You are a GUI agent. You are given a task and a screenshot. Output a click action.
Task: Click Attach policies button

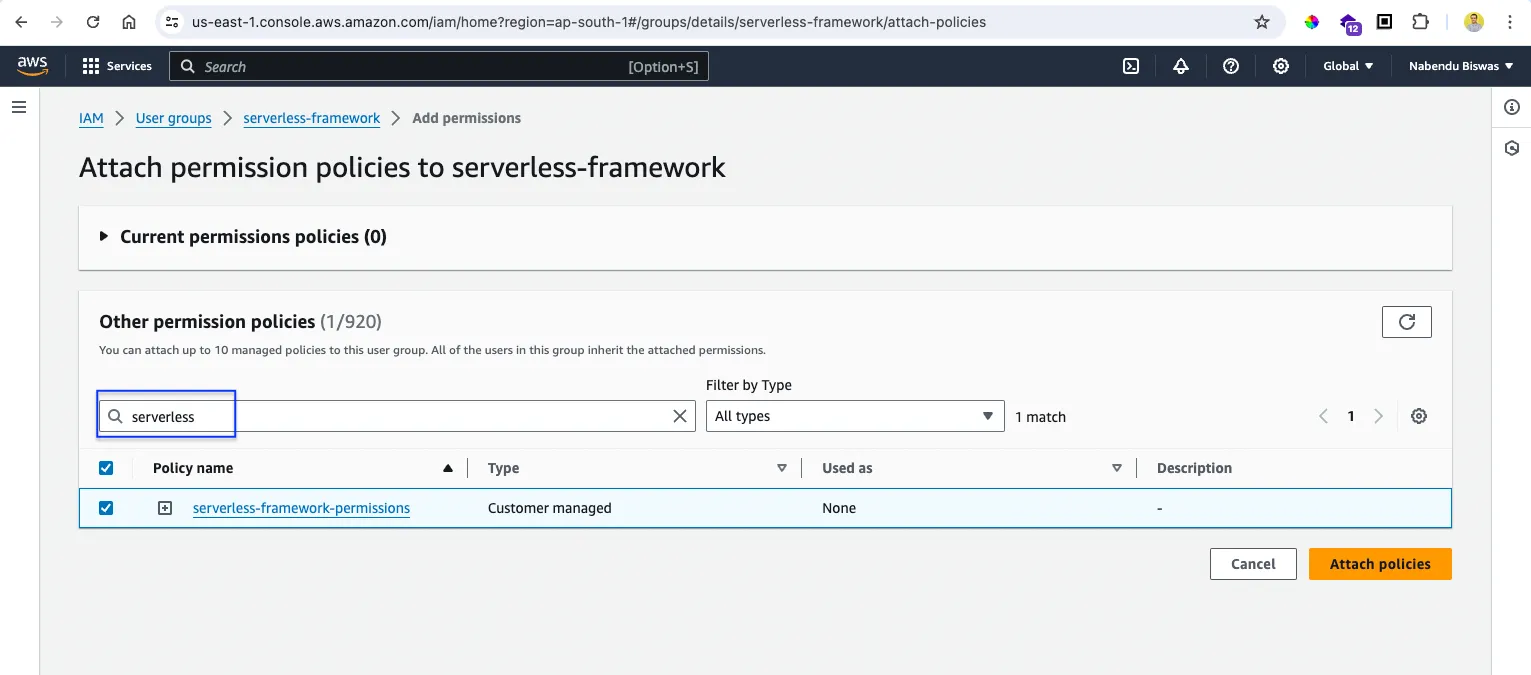tap(1380, 564)
